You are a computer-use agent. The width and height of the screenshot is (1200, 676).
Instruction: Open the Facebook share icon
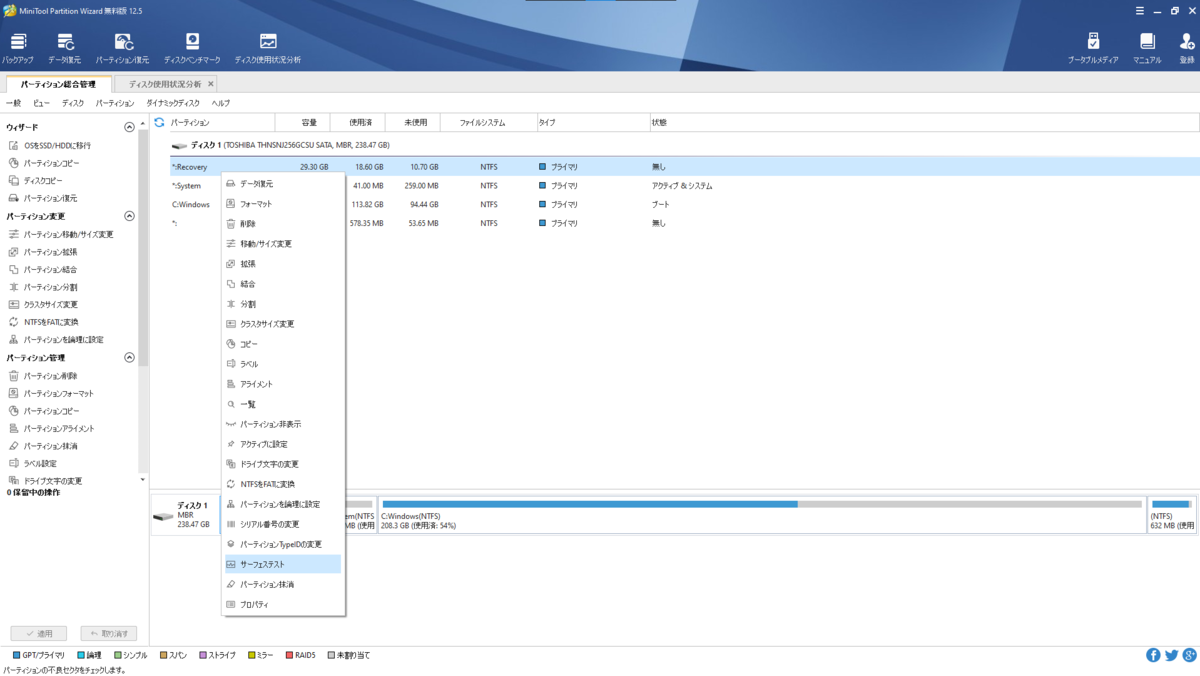pyautogui.click(x=1153, y=655)
